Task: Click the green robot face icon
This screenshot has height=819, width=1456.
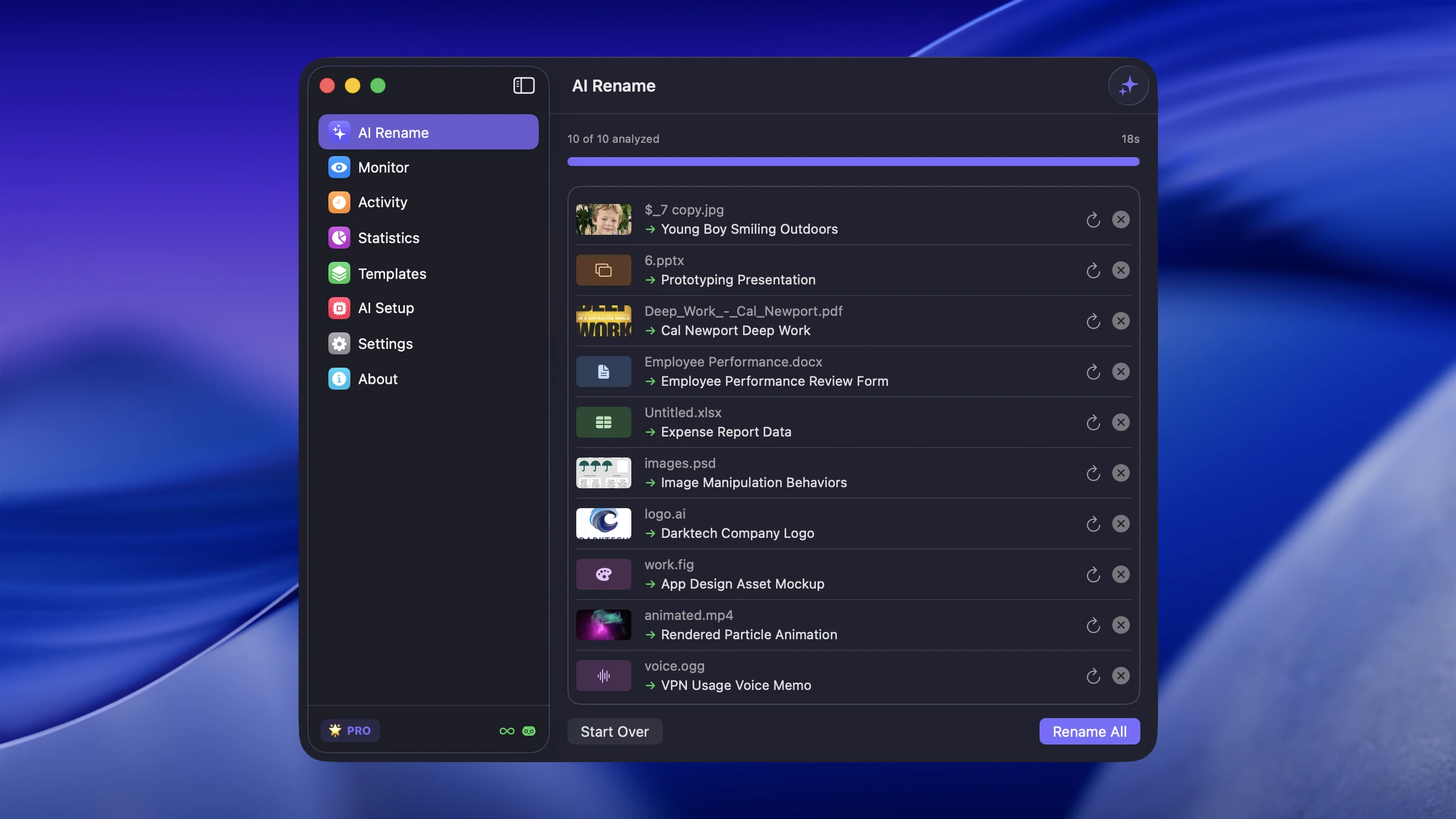Action: point(529,731)
